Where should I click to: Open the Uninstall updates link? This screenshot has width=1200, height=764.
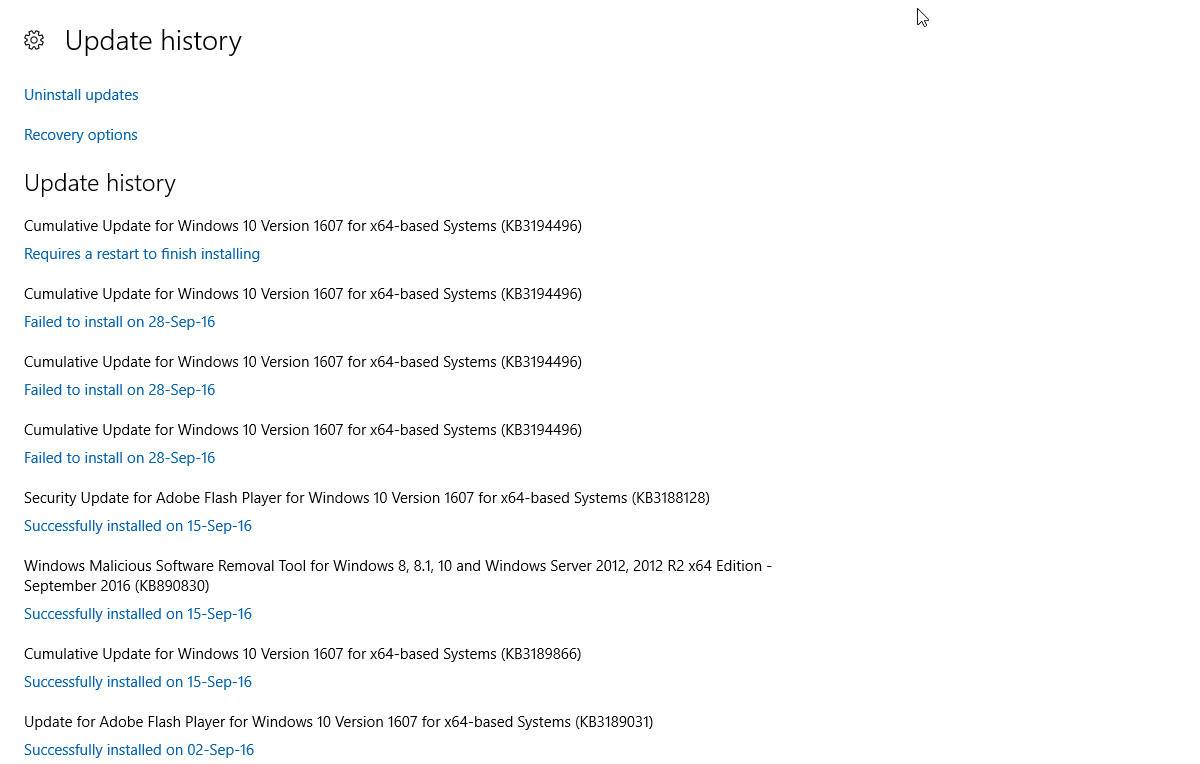pyautogui.click(x=81, y=95)
